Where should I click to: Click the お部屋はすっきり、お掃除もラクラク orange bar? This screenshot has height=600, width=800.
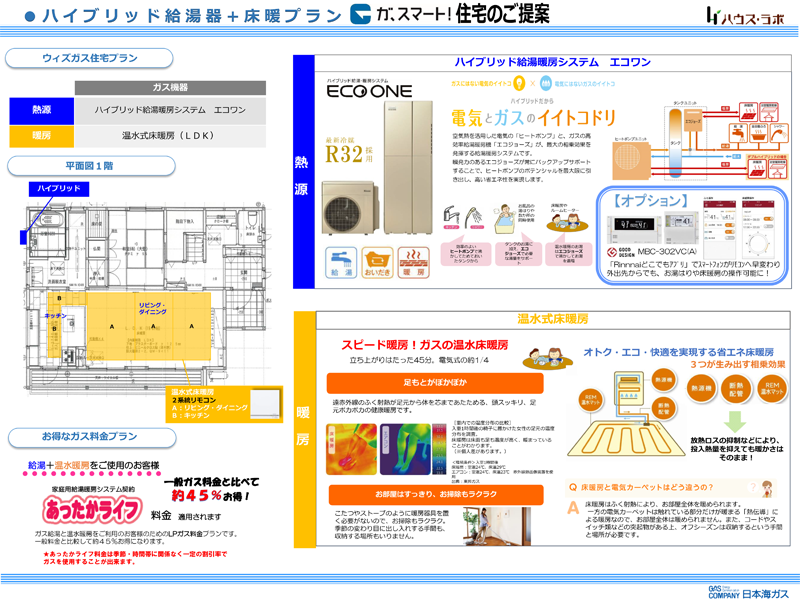coord(436,494)
